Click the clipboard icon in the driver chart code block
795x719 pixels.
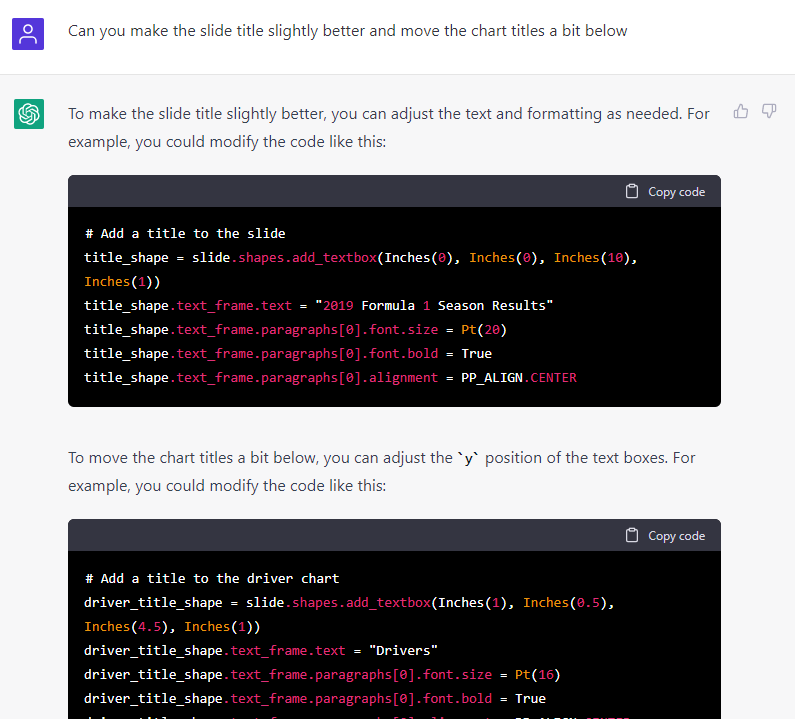pyautogui.click(x=632, y=535)
